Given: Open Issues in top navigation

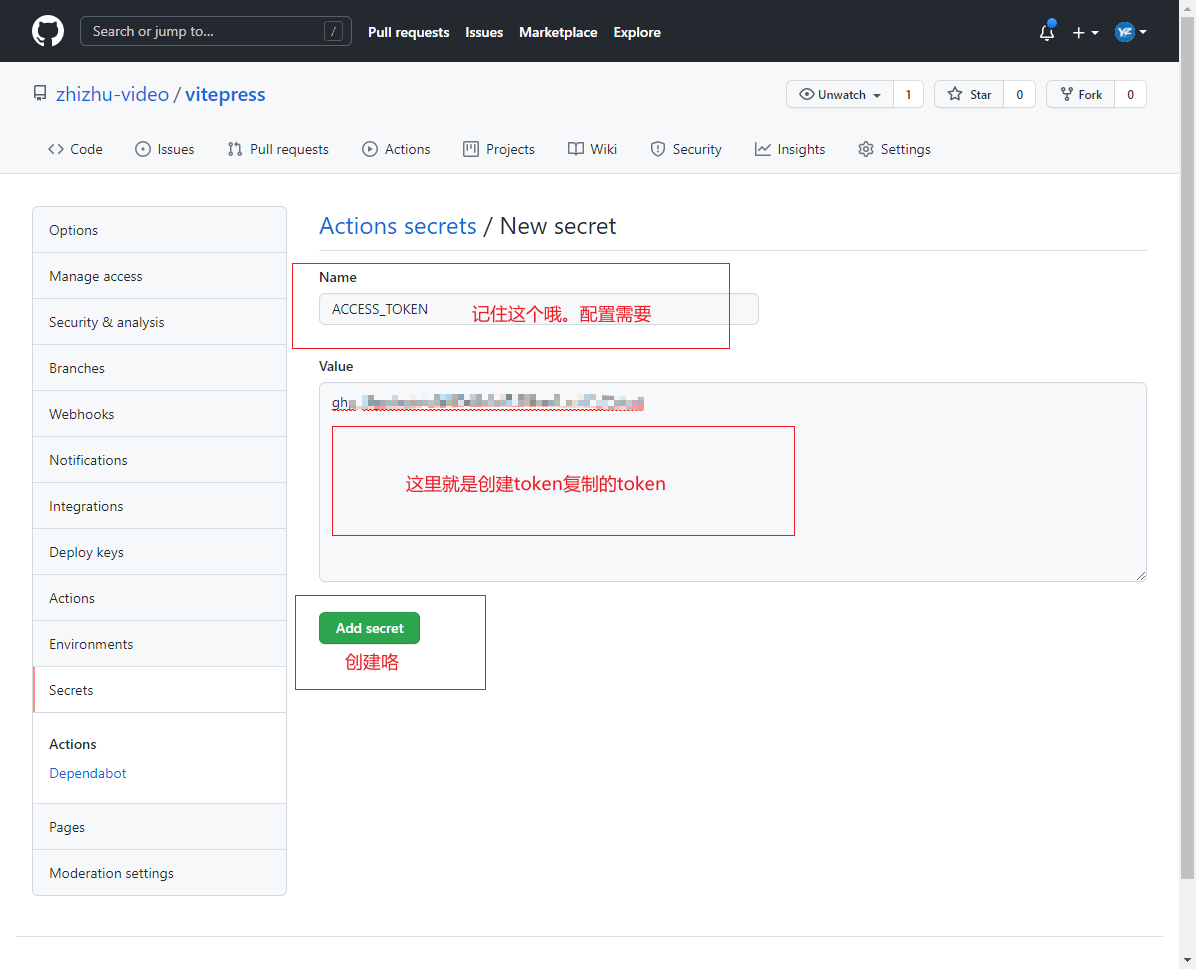Looking at the screenshot, I should (484, 32).
